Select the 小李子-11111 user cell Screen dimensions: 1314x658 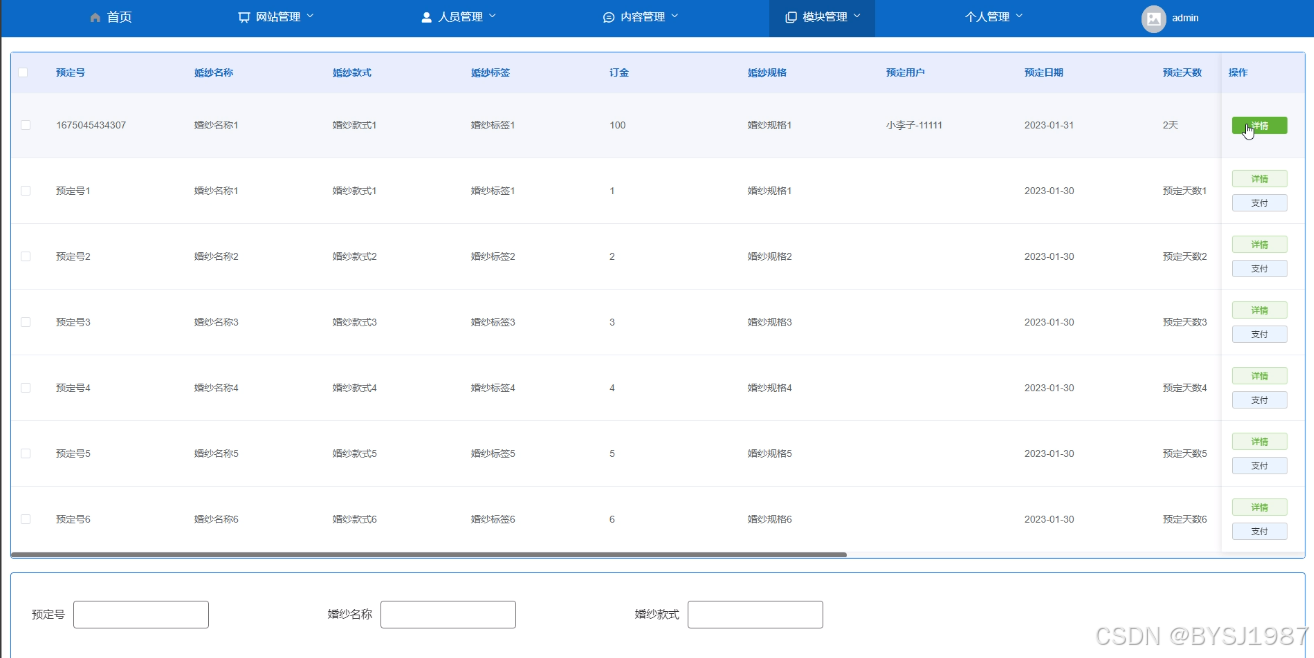(914, 125)
